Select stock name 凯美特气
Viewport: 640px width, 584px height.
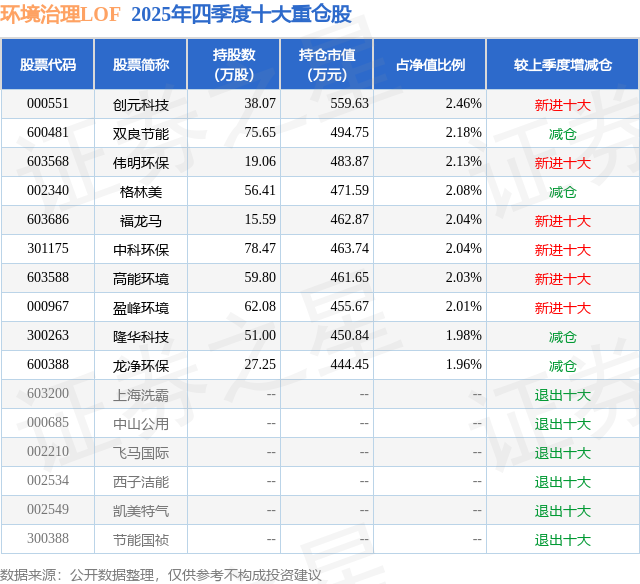tap(141, 511)
